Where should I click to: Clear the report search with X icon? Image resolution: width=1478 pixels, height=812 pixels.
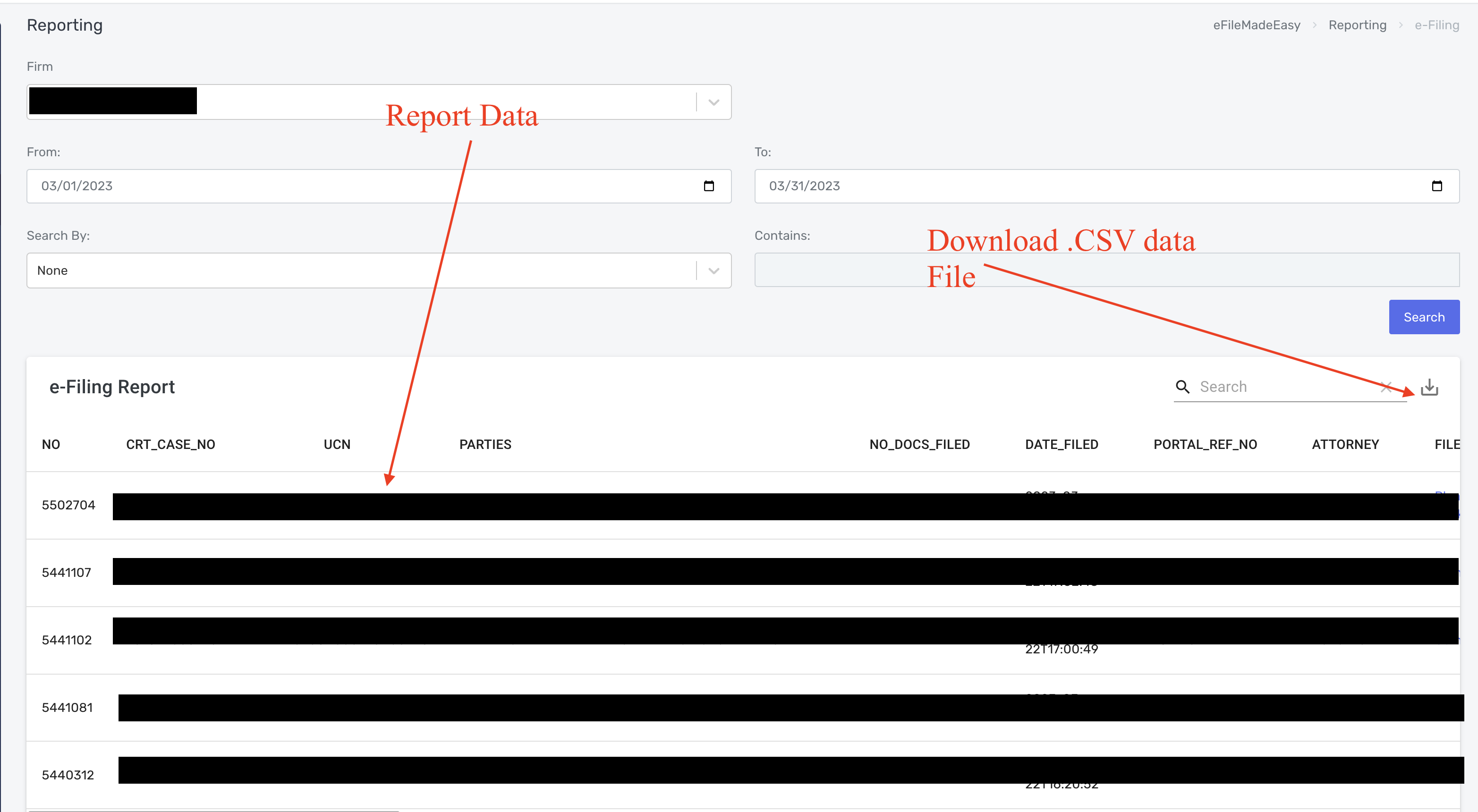[1385, 387]
